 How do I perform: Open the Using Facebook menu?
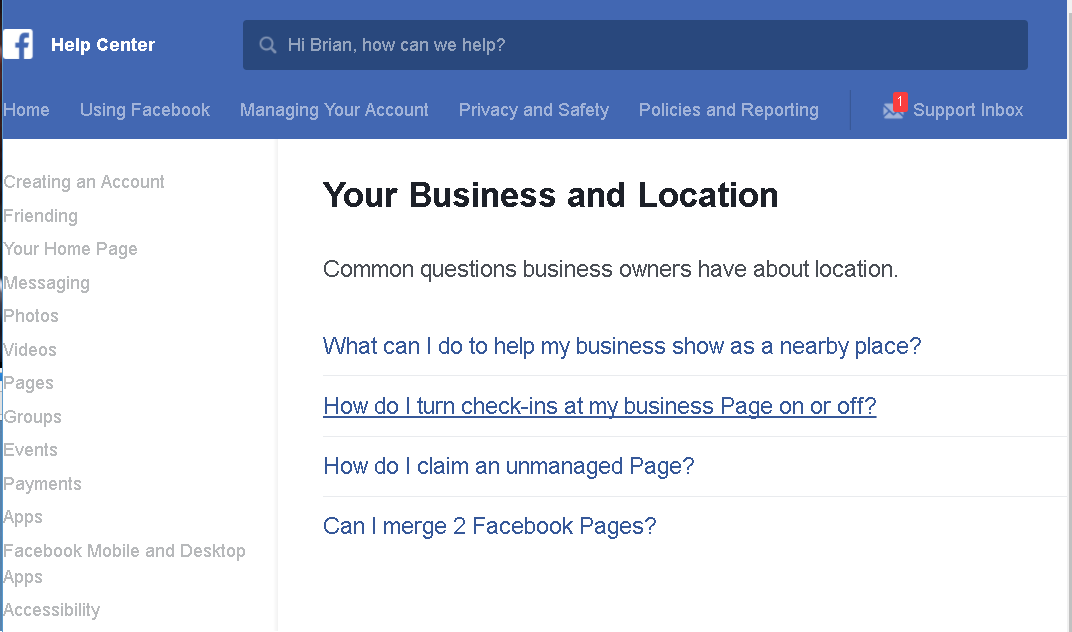tap(144, 110)
